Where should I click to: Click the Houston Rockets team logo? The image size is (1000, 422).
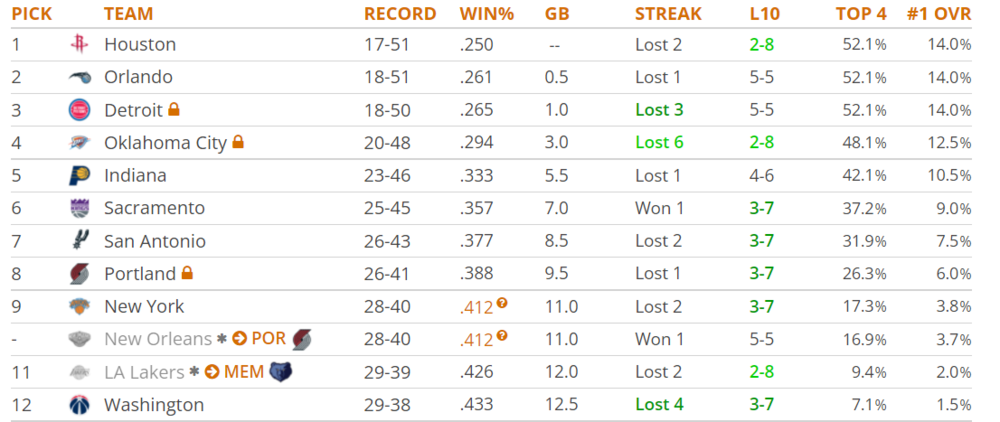(79, 44)
